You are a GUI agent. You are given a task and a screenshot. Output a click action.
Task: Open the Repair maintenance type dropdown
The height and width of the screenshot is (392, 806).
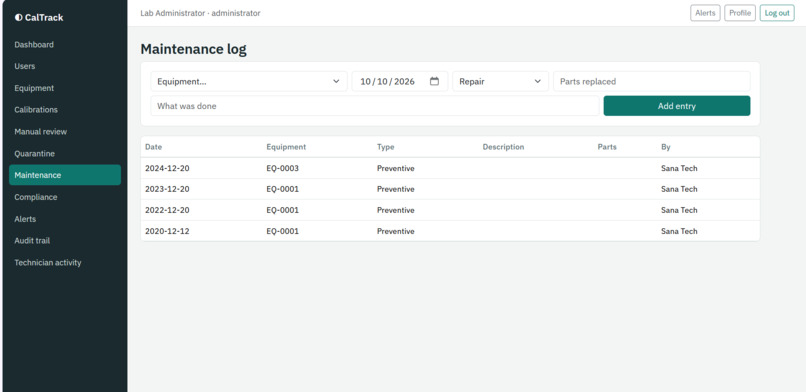click(500, 81)
